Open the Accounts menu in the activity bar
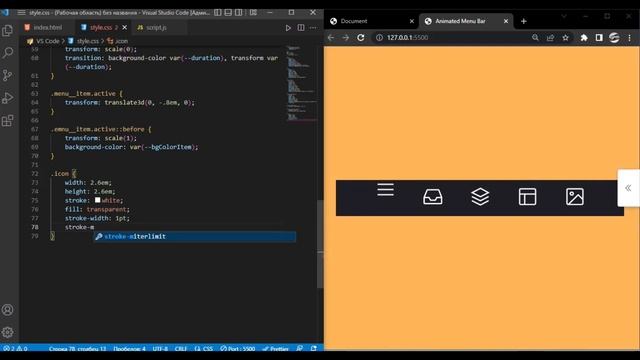 (x=7, y=310)
